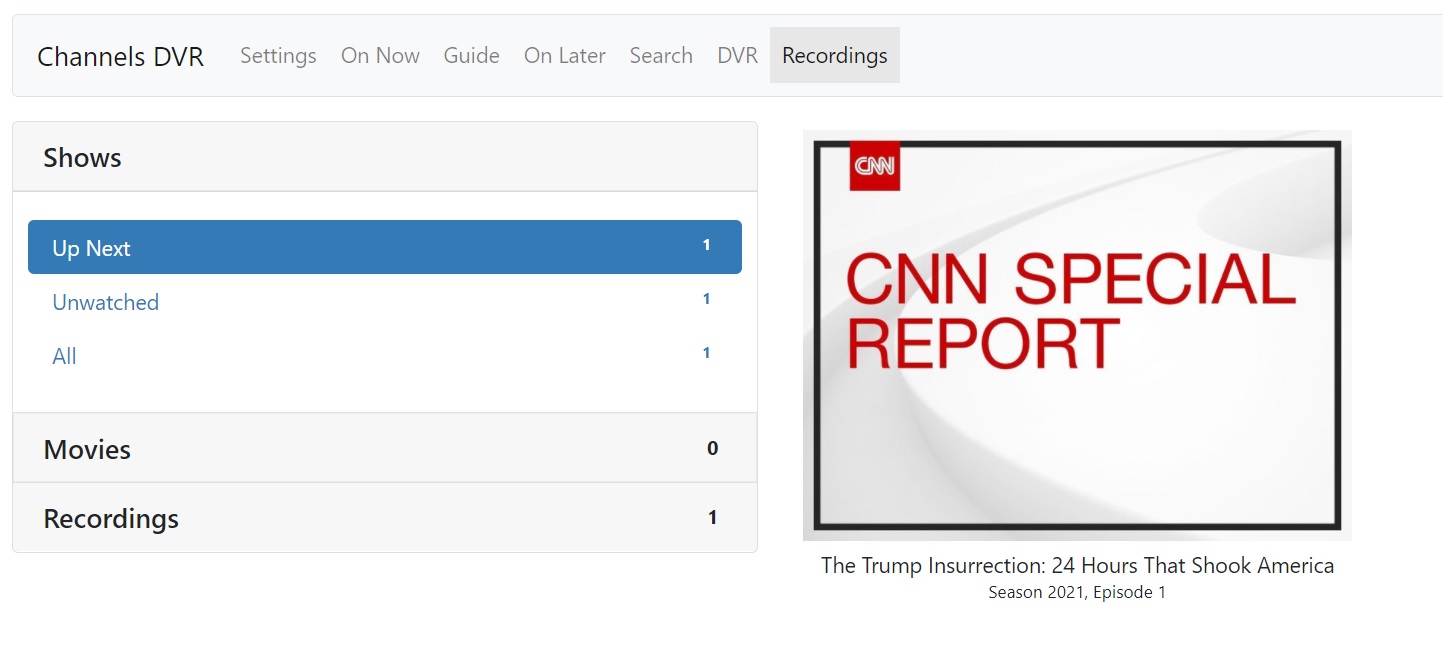This screenshot has height=648, width=1443.
Task: Click The Trump Insurrection episode title
Action: click(x=1077, y=566)
